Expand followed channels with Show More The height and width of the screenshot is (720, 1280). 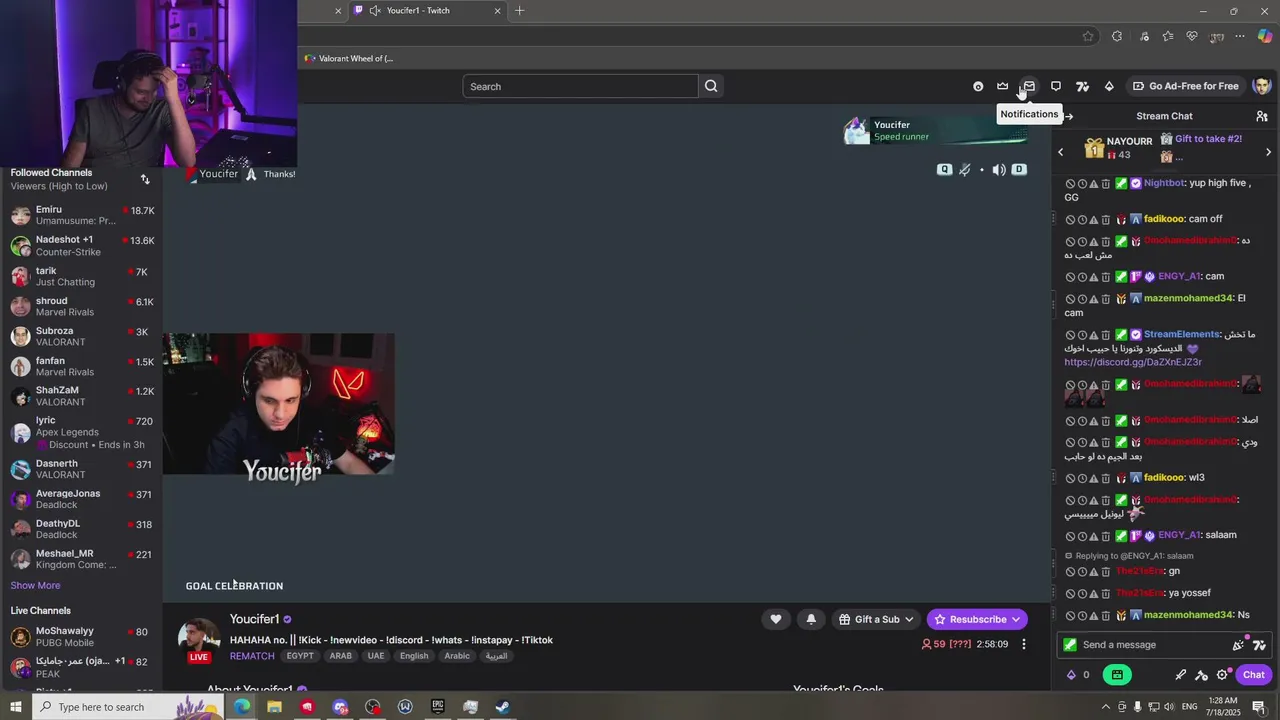(x=35, y=585)
